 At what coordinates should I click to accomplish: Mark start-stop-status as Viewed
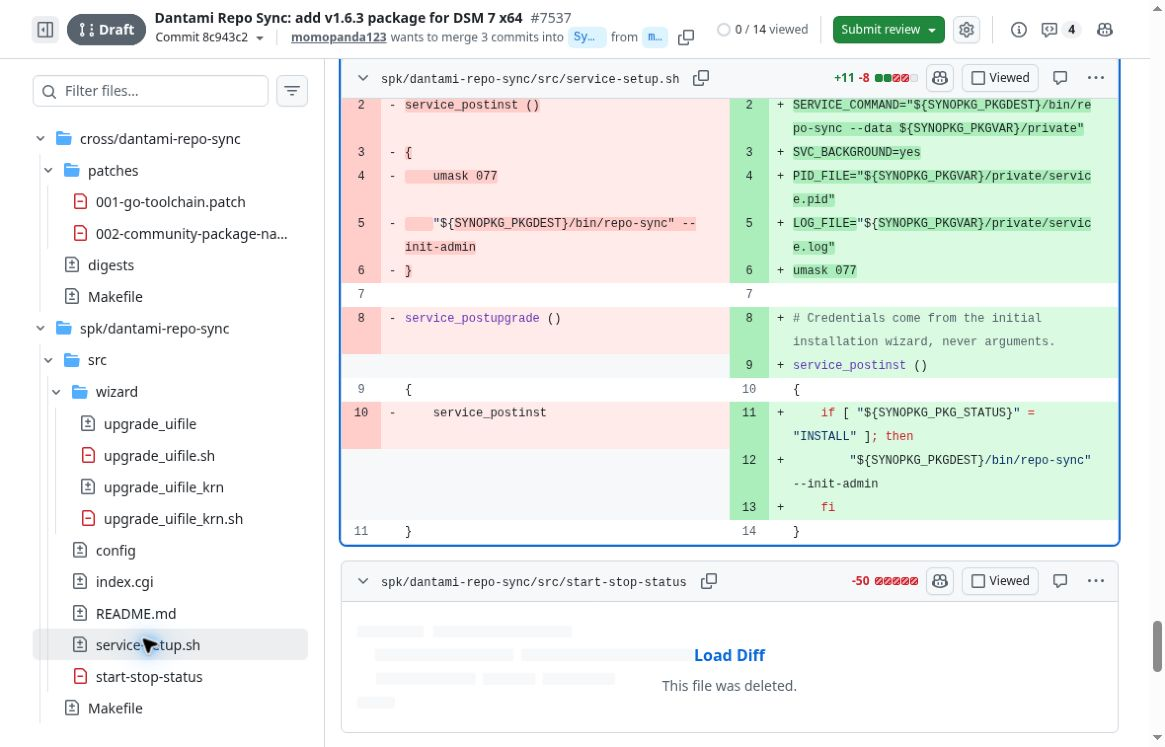(x=1000, y=581)
